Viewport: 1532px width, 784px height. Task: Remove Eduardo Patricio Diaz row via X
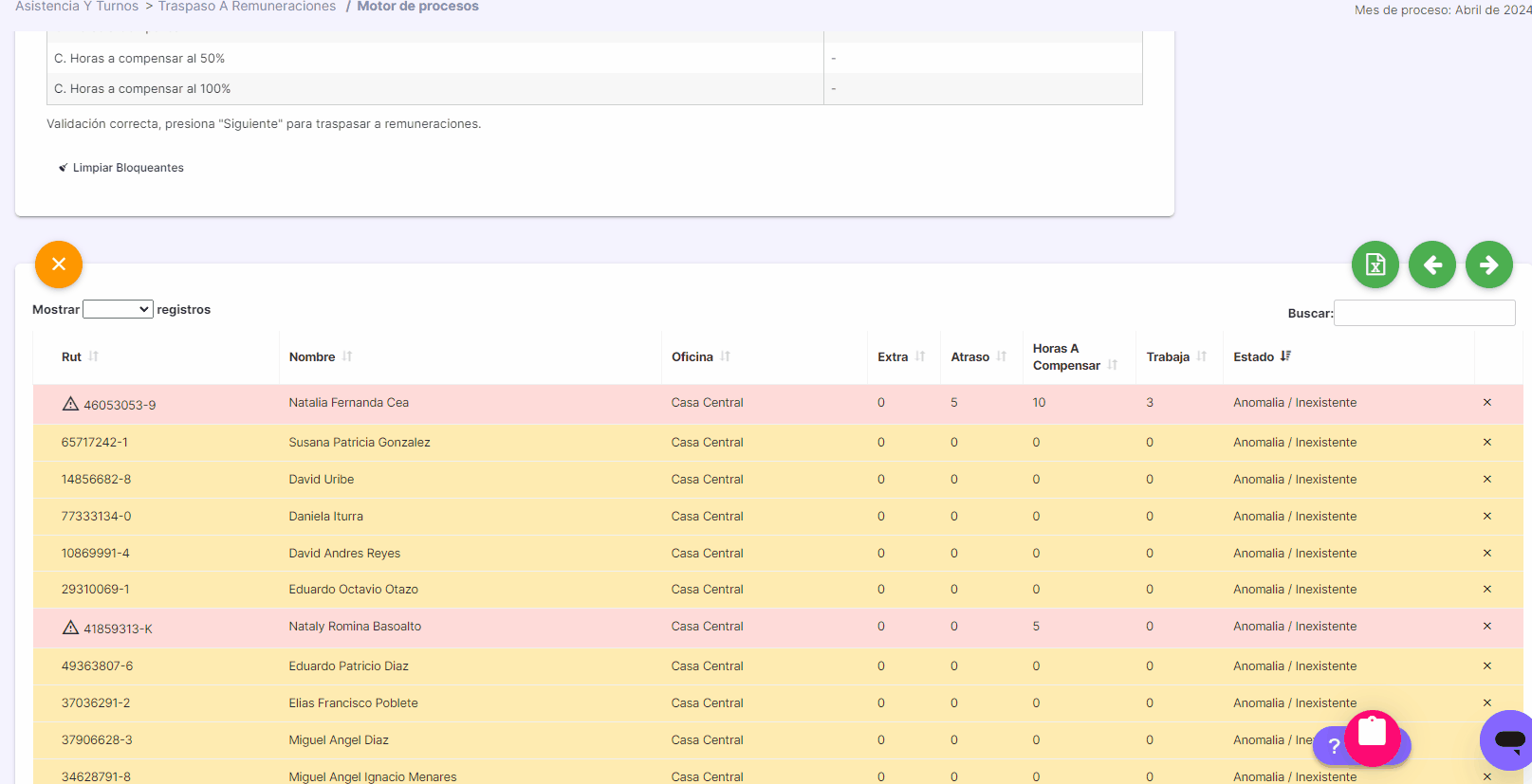click(1487, 666)
